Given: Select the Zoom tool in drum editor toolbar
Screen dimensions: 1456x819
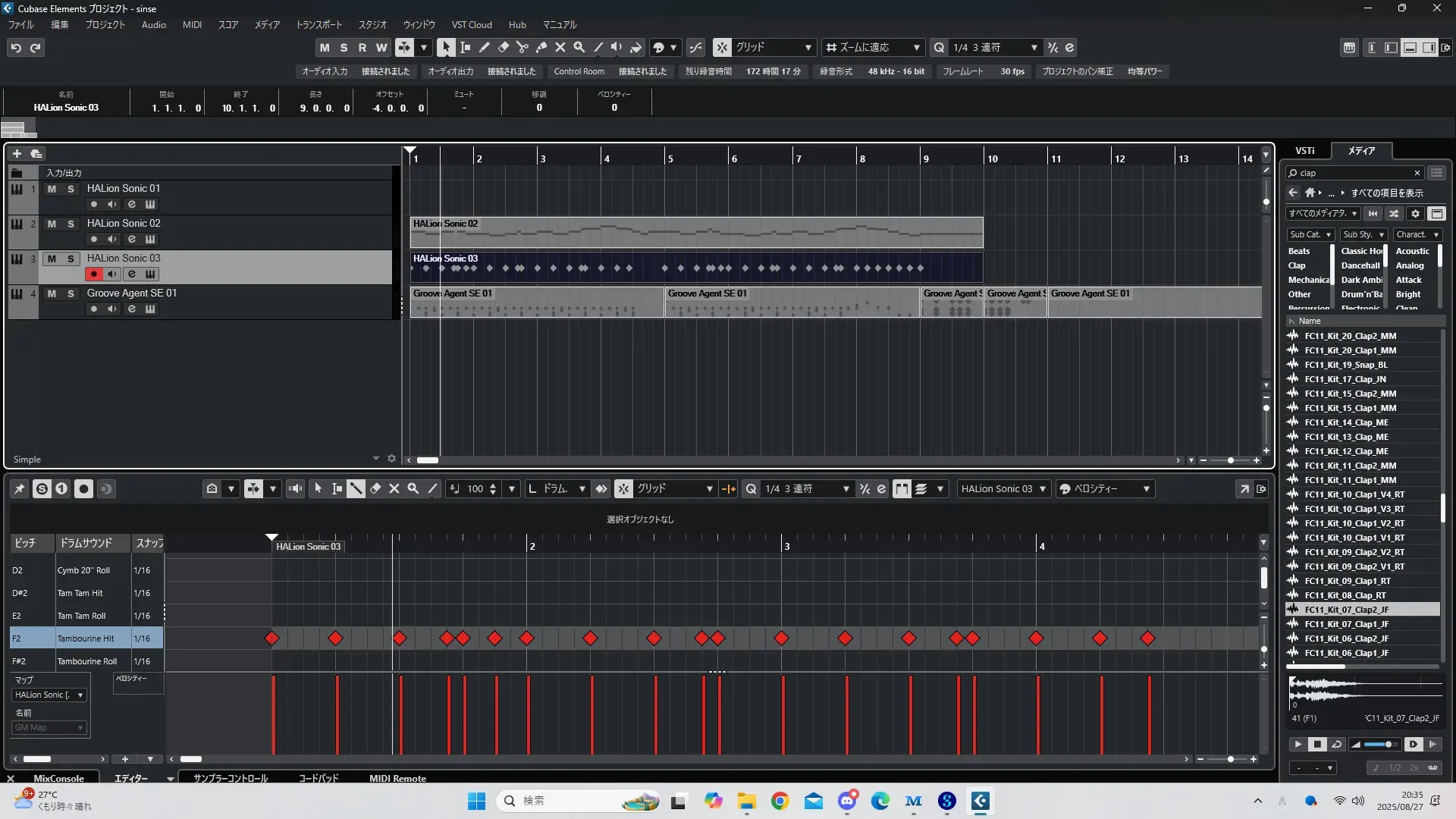Looking at the screenshot, I should (413, 489).
